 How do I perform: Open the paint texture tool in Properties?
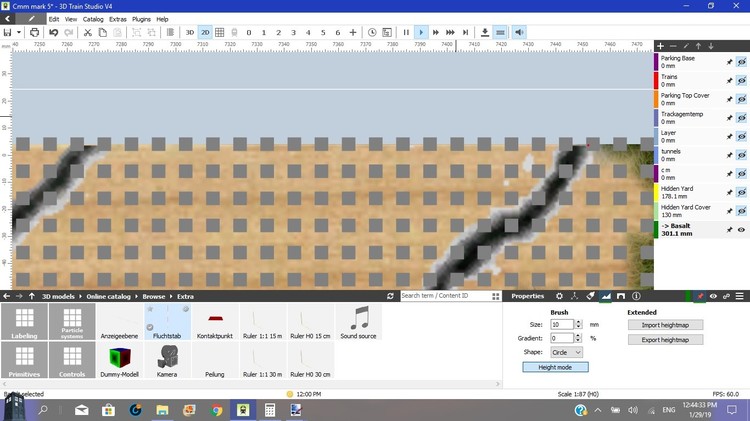pos(590,296)
